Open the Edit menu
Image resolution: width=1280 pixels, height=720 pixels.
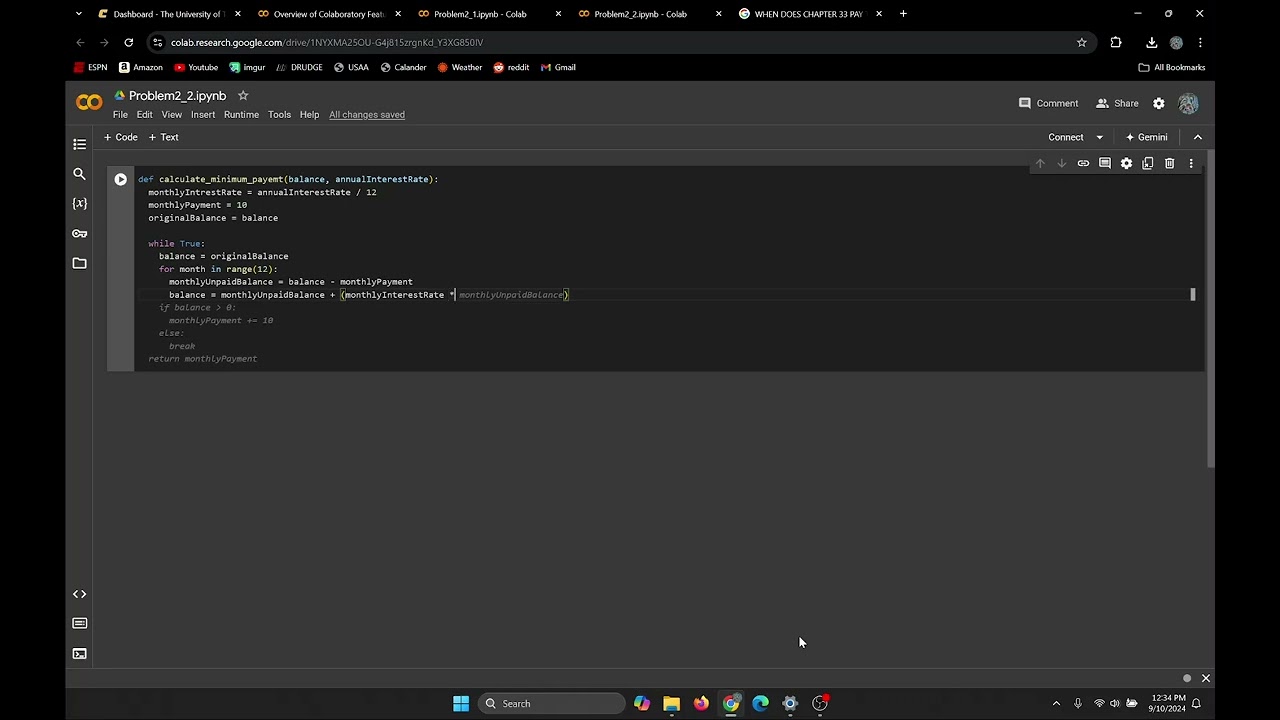coord(145,115)
